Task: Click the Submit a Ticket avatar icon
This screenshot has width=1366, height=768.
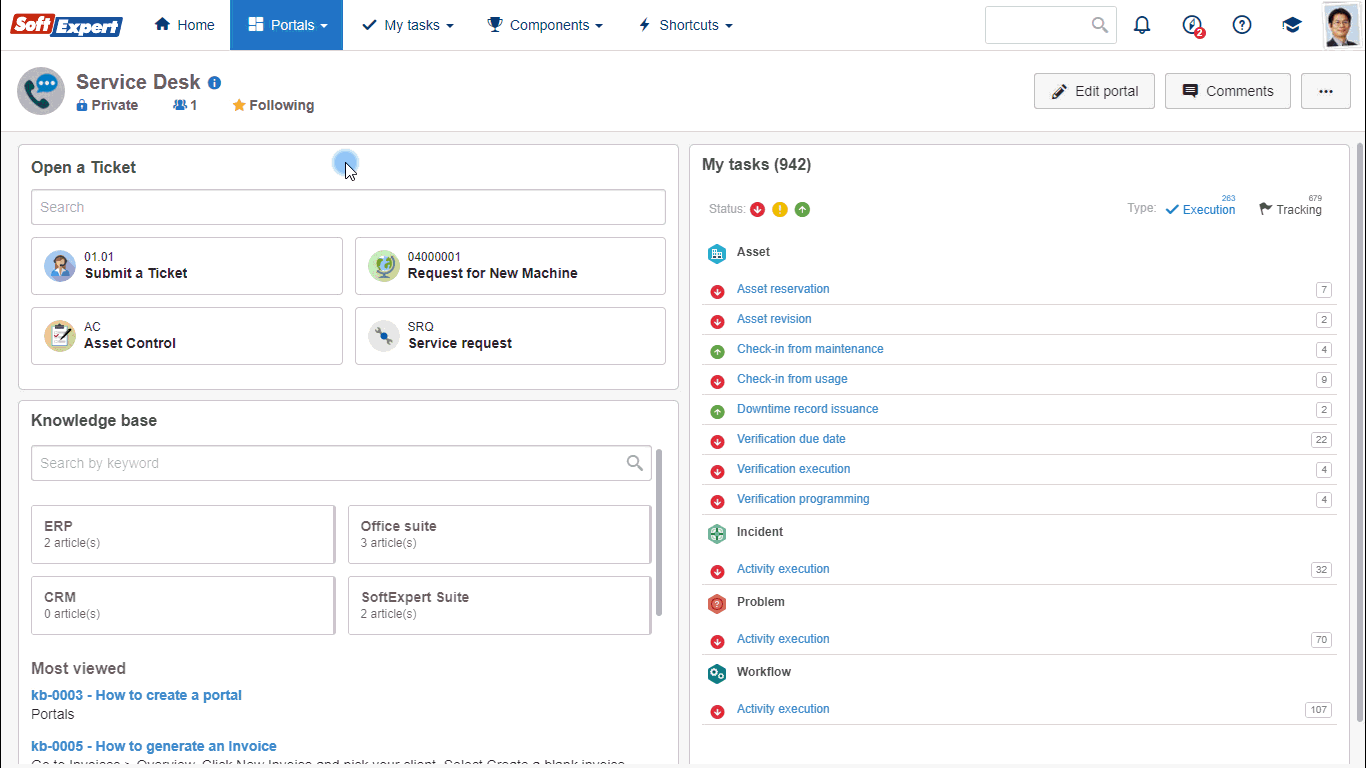Action: pyautogui.click(x=60, y=266)
